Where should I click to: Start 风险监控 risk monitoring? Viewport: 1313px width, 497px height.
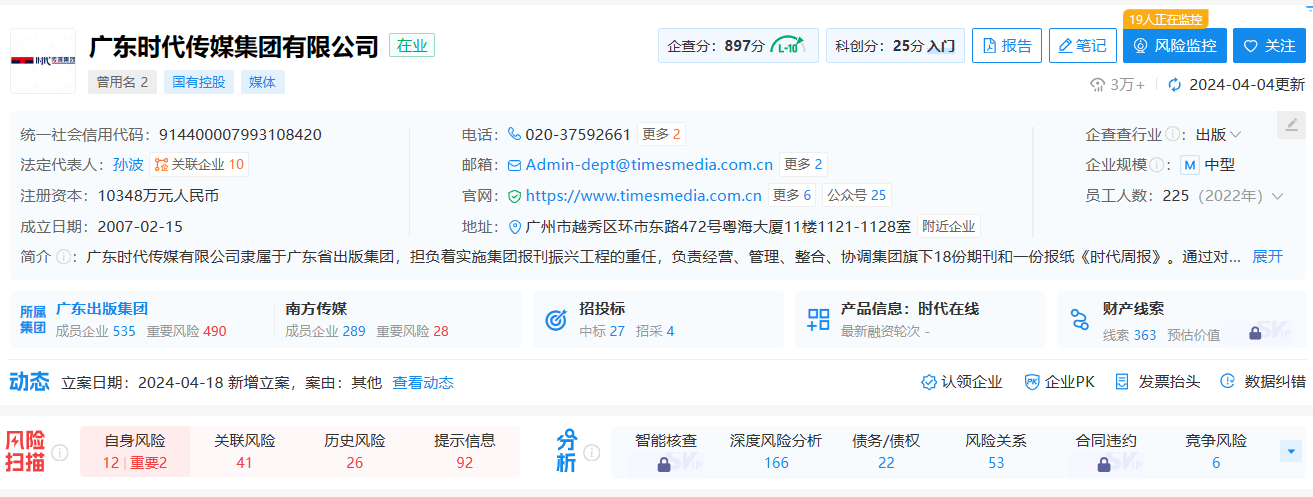(x=1174, y=45)
